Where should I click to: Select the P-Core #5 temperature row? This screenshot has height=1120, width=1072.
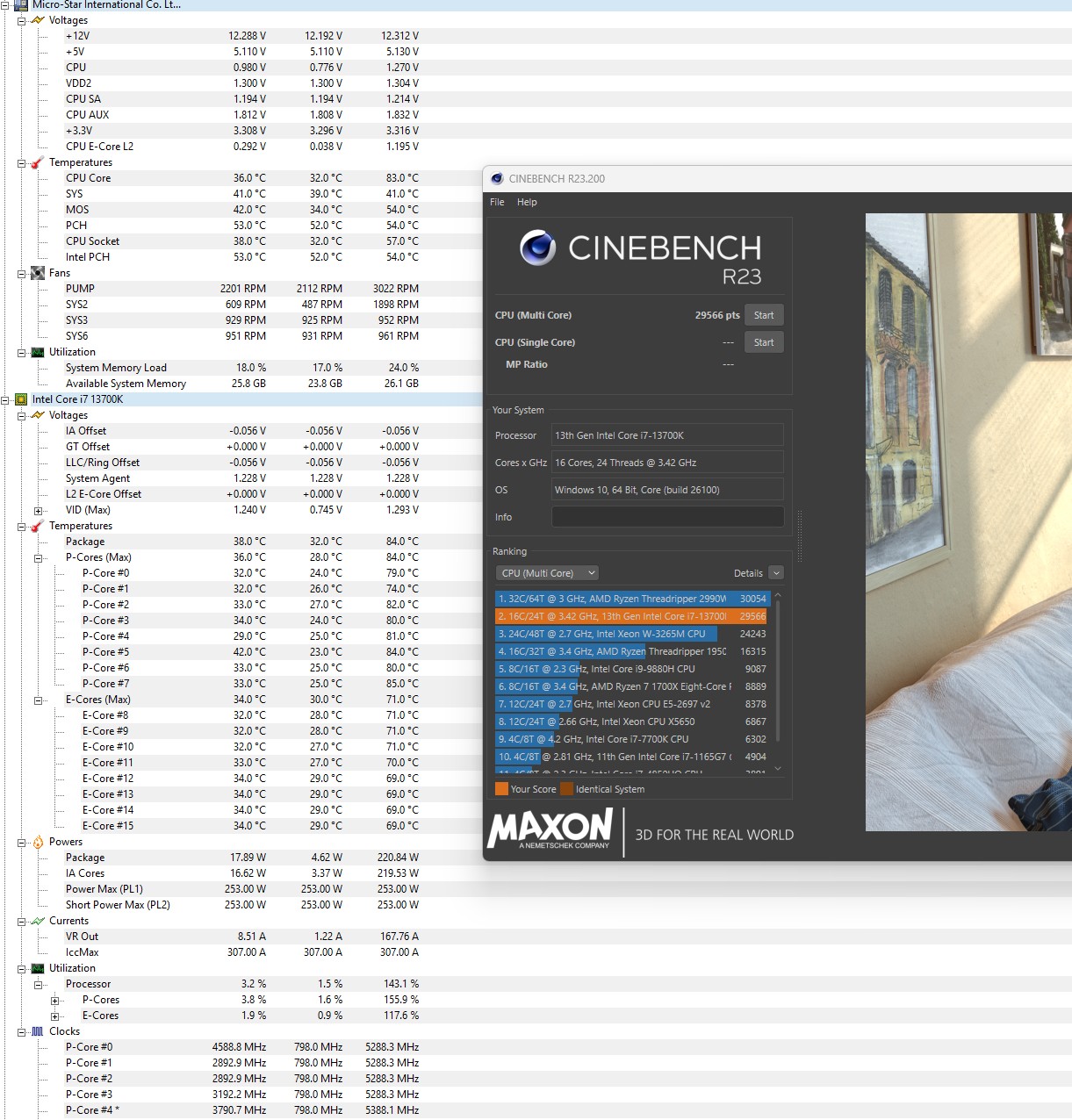coord(241,652)
